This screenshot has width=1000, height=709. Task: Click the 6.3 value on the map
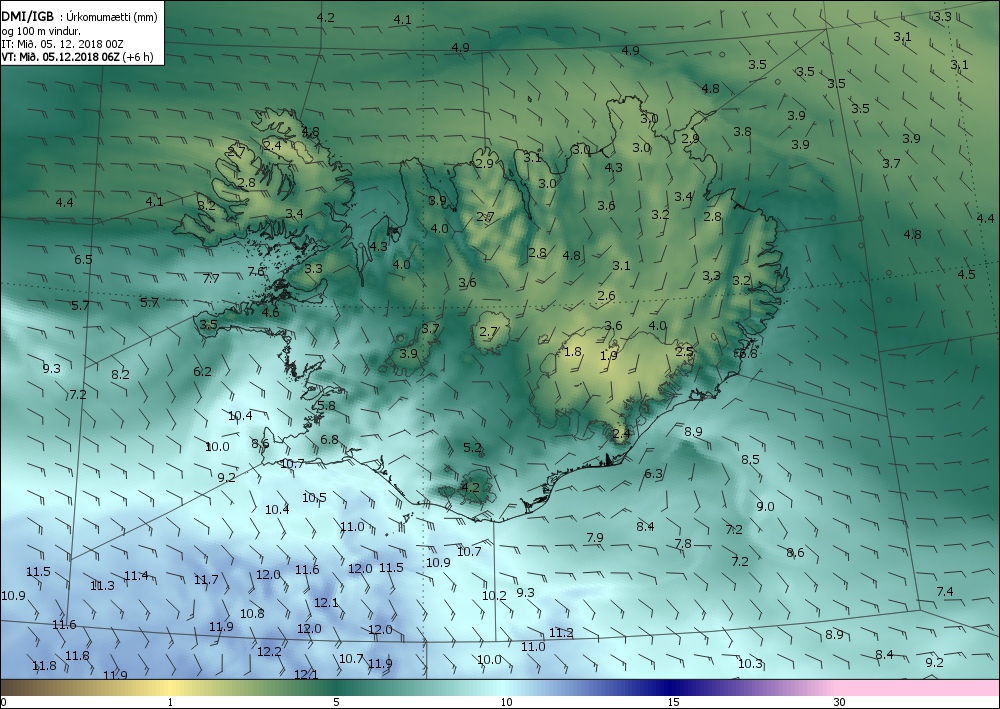[653, 473]
